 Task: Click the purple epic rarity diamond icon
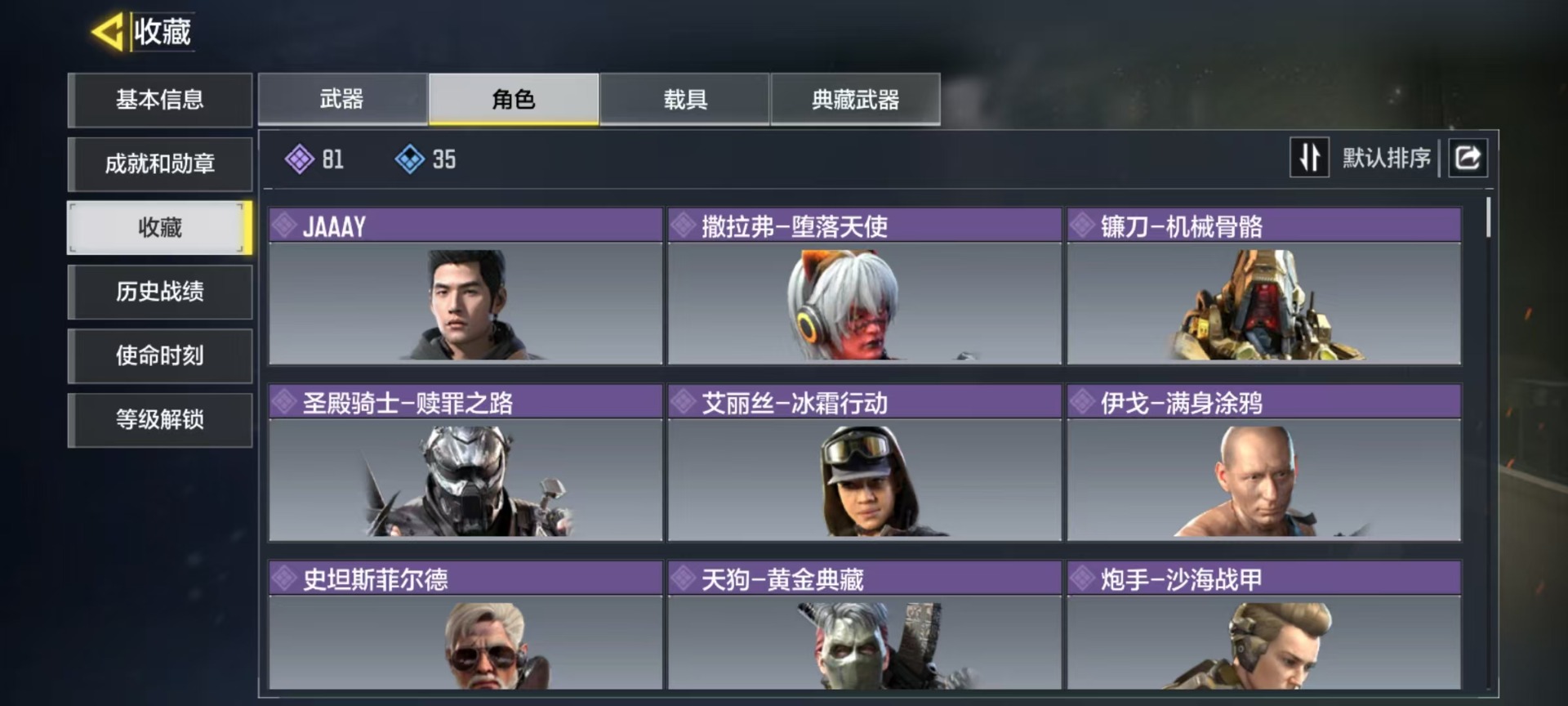300,159
